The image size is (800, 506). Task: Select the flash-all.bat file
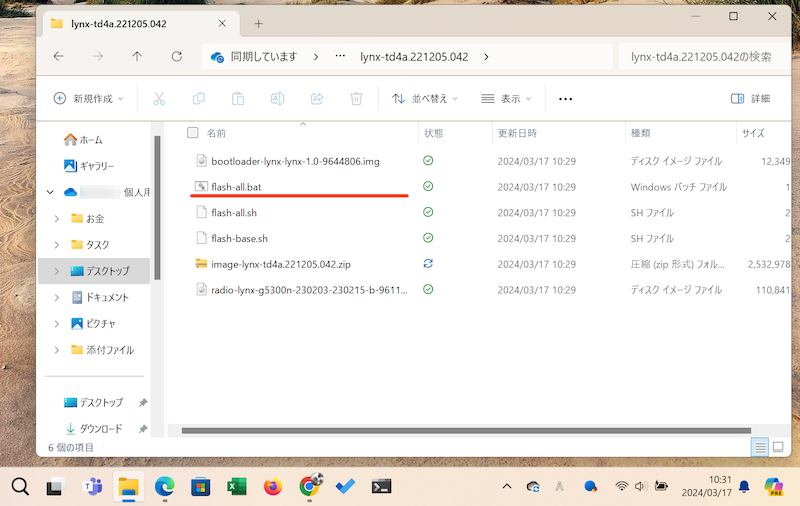pos(236,186)
